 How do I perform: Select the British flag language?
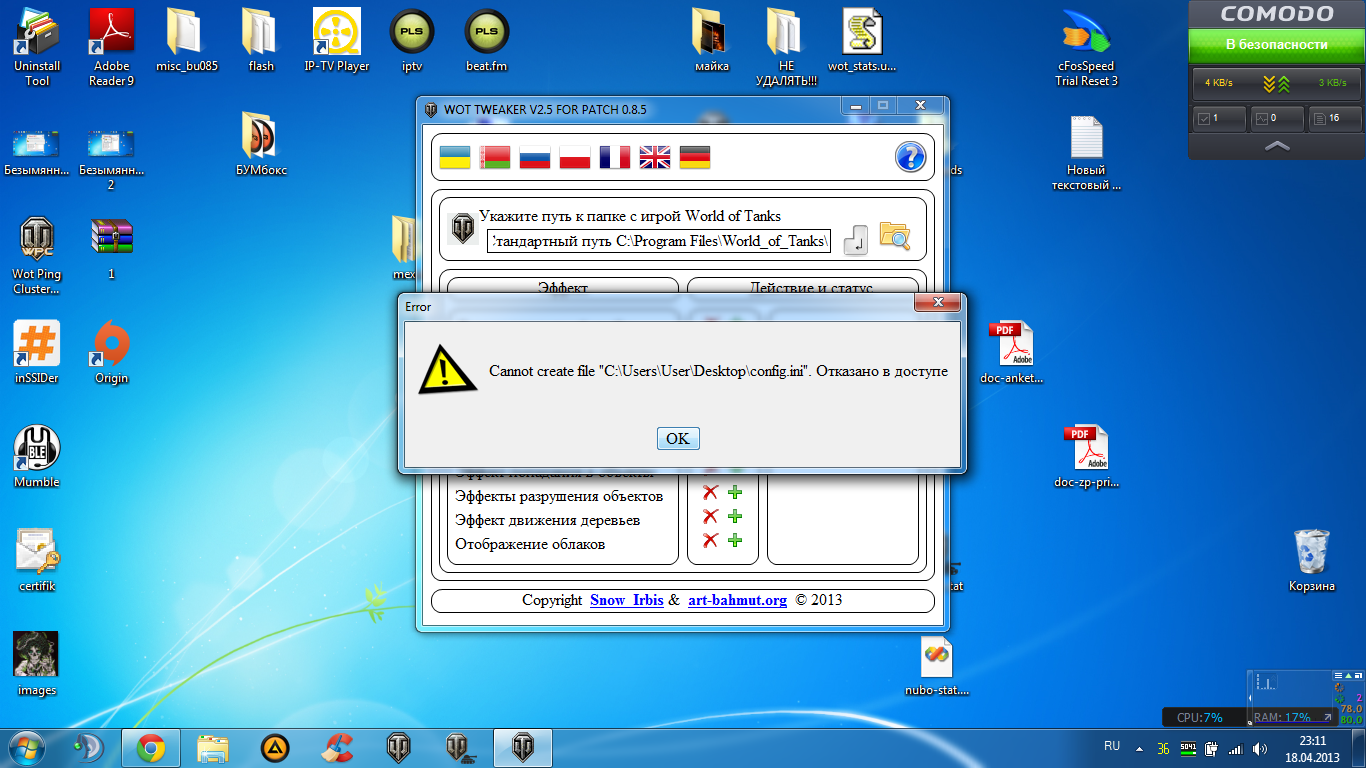[655, 157]
